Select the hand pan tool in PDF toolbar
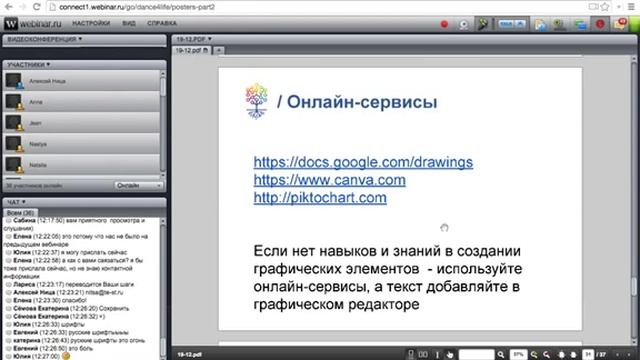Viewport: 640px width, 360px height. (450, 355)
